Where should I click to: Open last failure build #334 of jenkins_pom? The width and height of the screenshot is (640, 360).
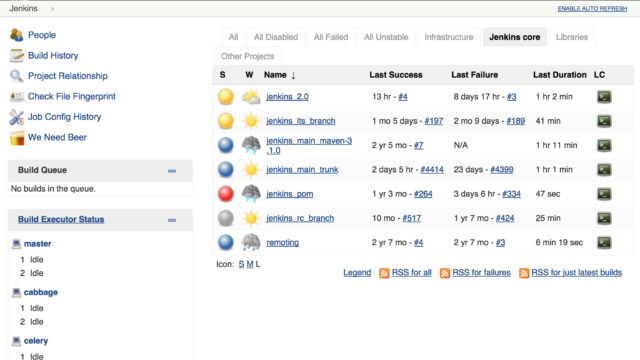tap(511, 194)
